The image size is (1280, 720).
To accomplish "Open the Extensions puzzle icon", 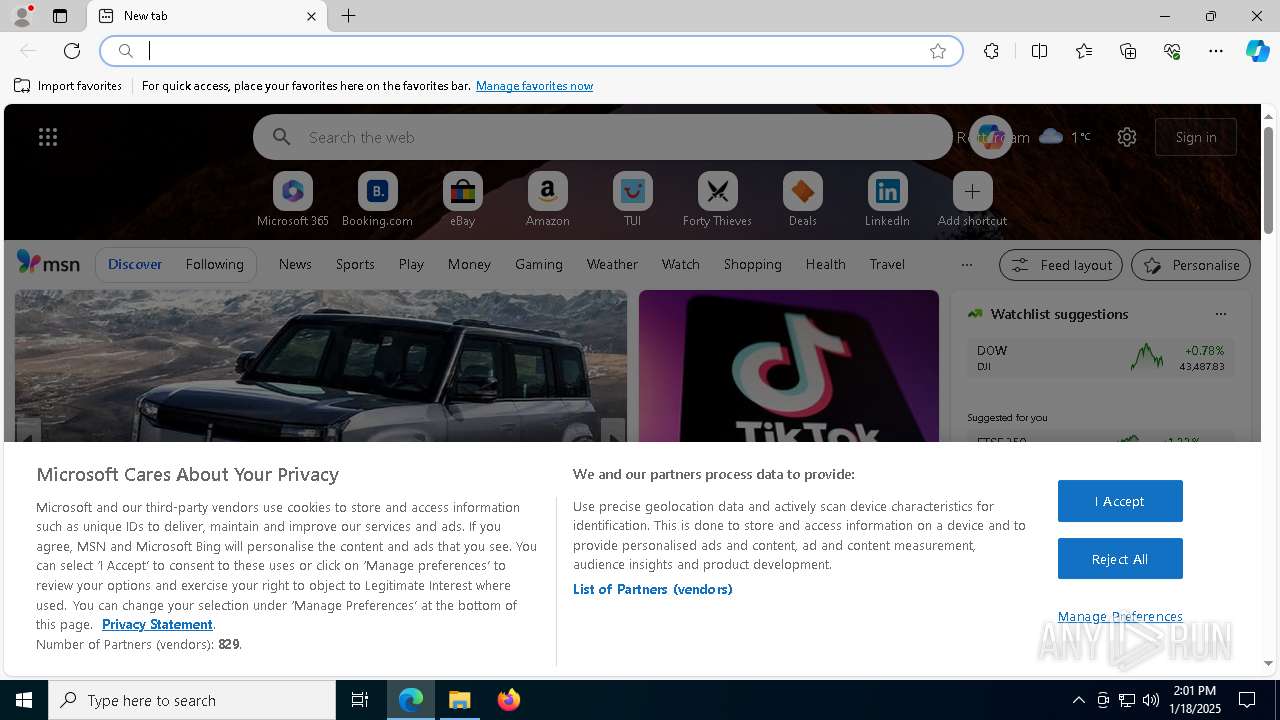I will tap(991, 51).
